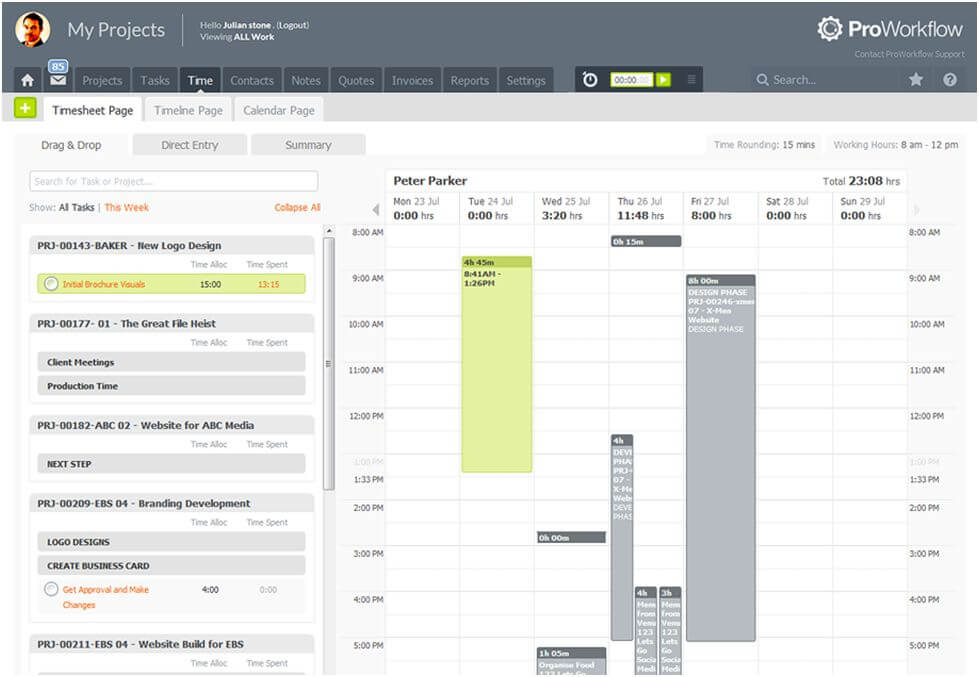Mark Initial Brochure Visuals task complete
The width and height of the screenshot is (979, 677).
51,284
